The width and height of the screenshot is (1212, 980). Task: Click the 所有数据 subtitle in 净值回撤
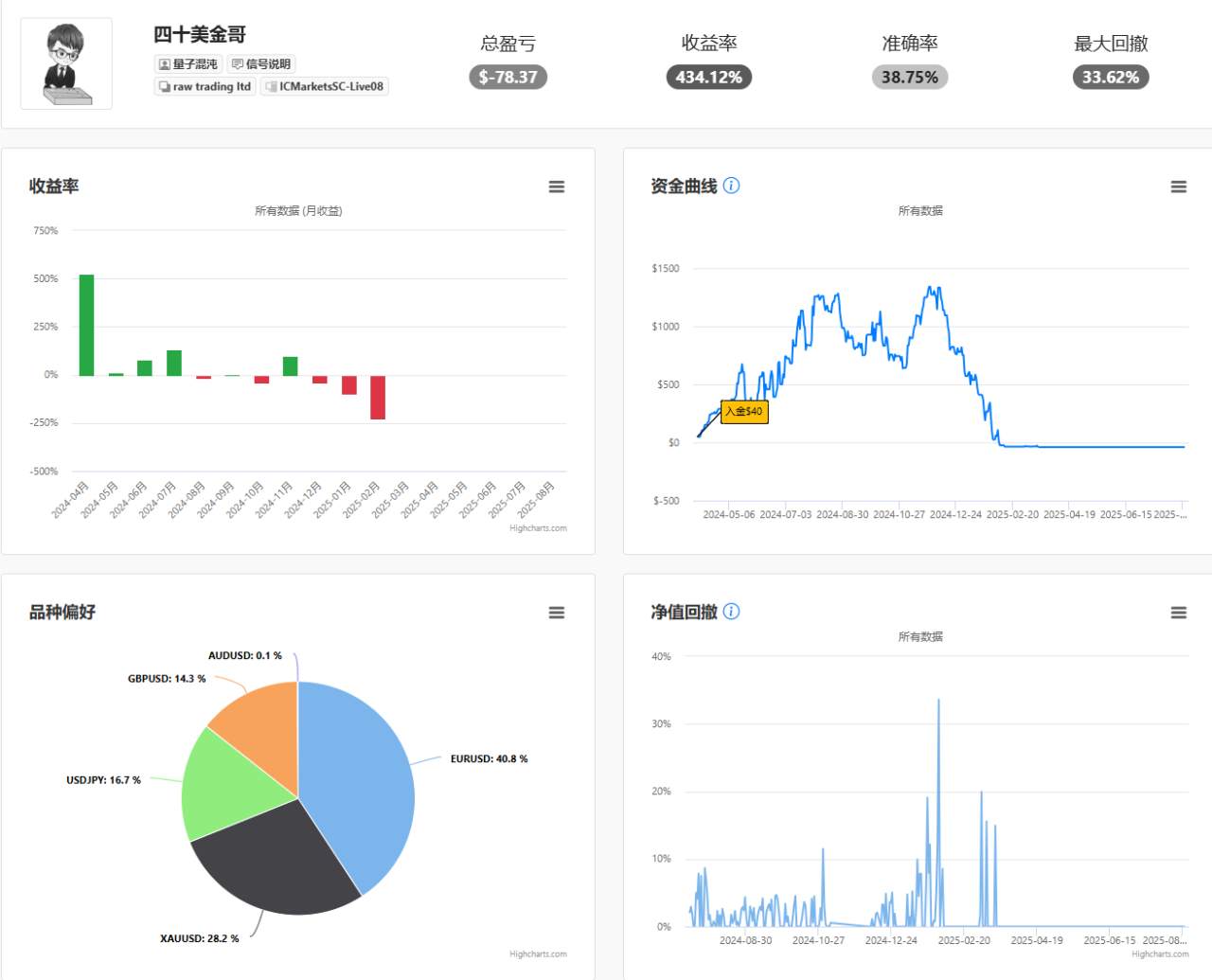pyautogui.click(x=920, y=637)
